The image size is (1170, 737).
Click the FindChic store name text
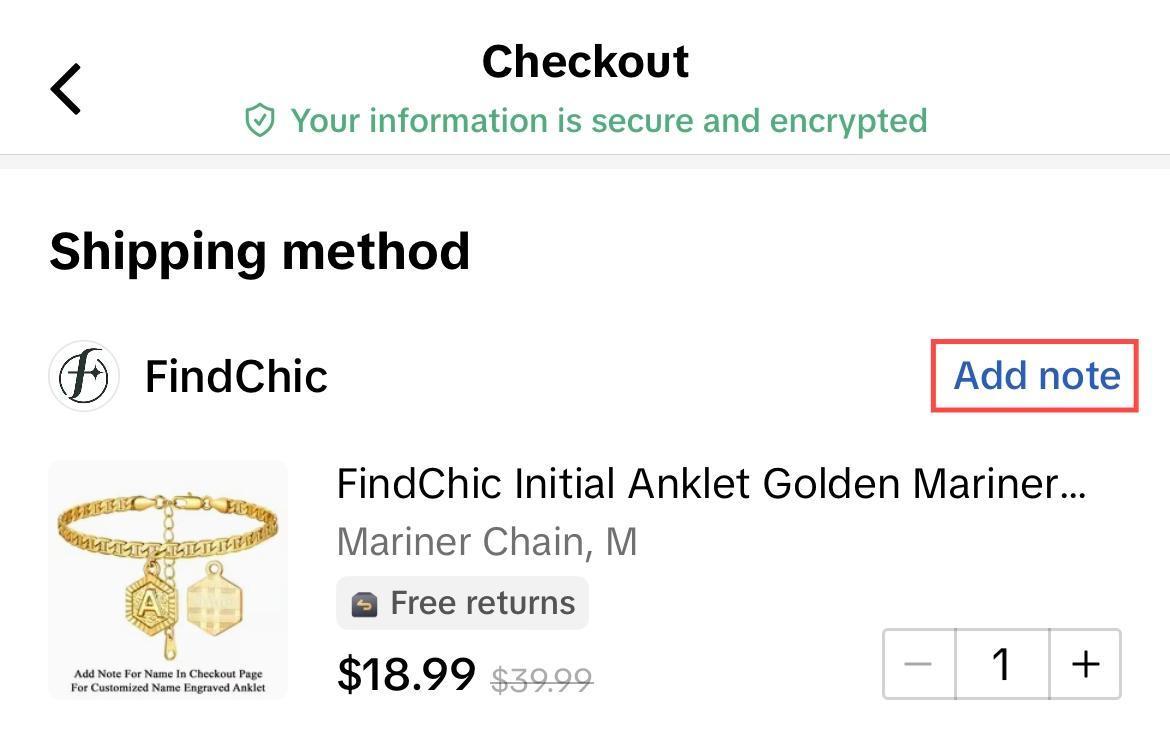[x=236, y=377]
